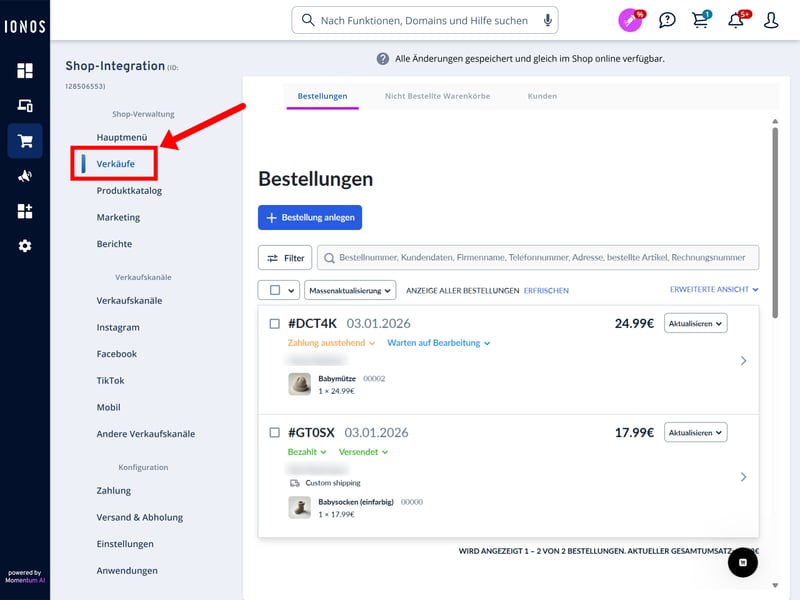Click the ERFRISCHEN link

coord(546,291)
